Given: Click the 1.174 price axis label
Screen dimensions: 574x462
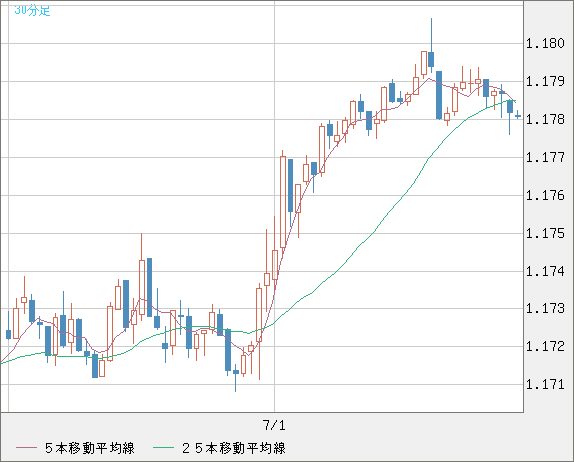Looking at the screenshot, I should click(545, 271).
